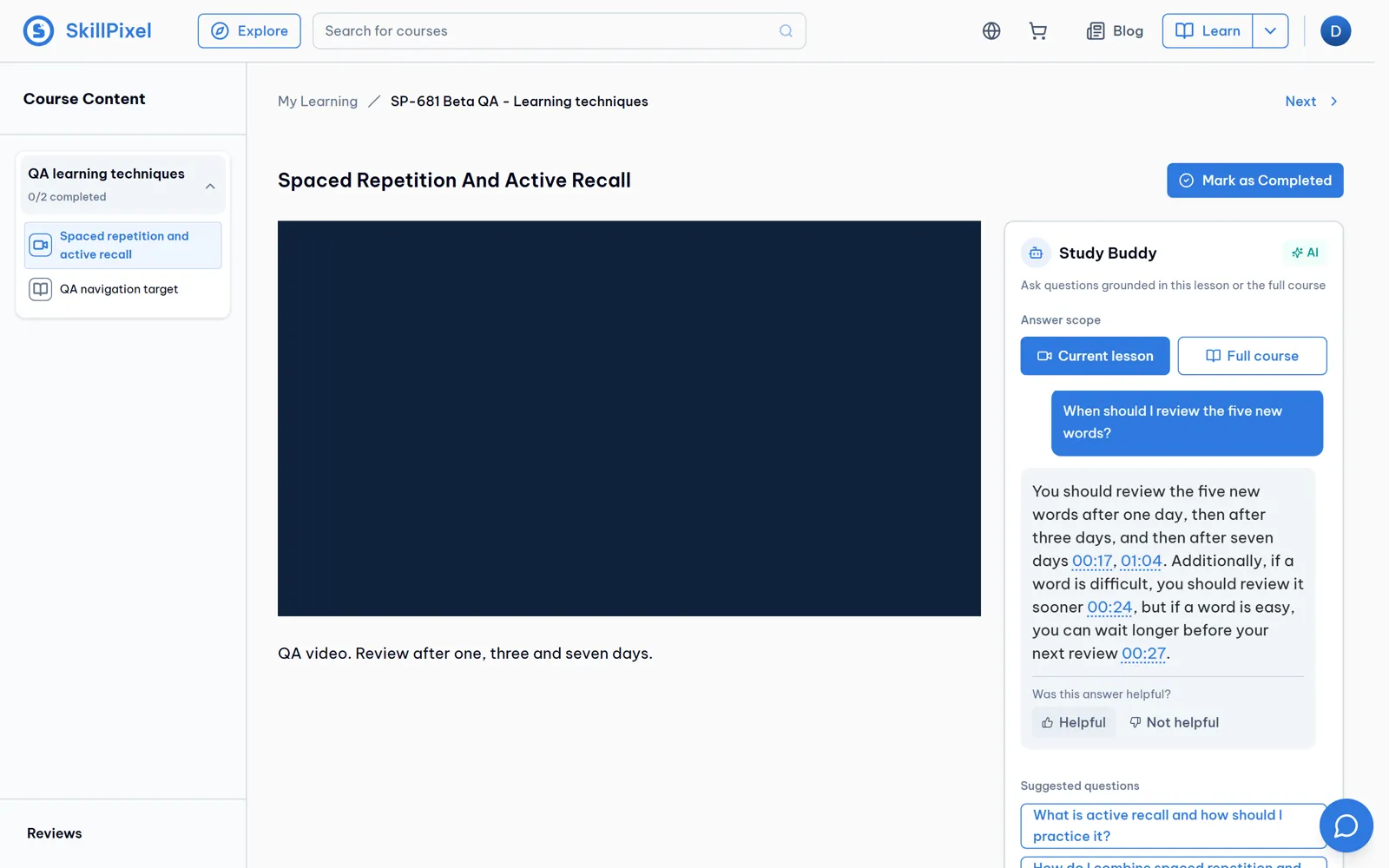The image size is (1389, 868).
Task: Click the video player area
Action: click(x=629, y=418)
